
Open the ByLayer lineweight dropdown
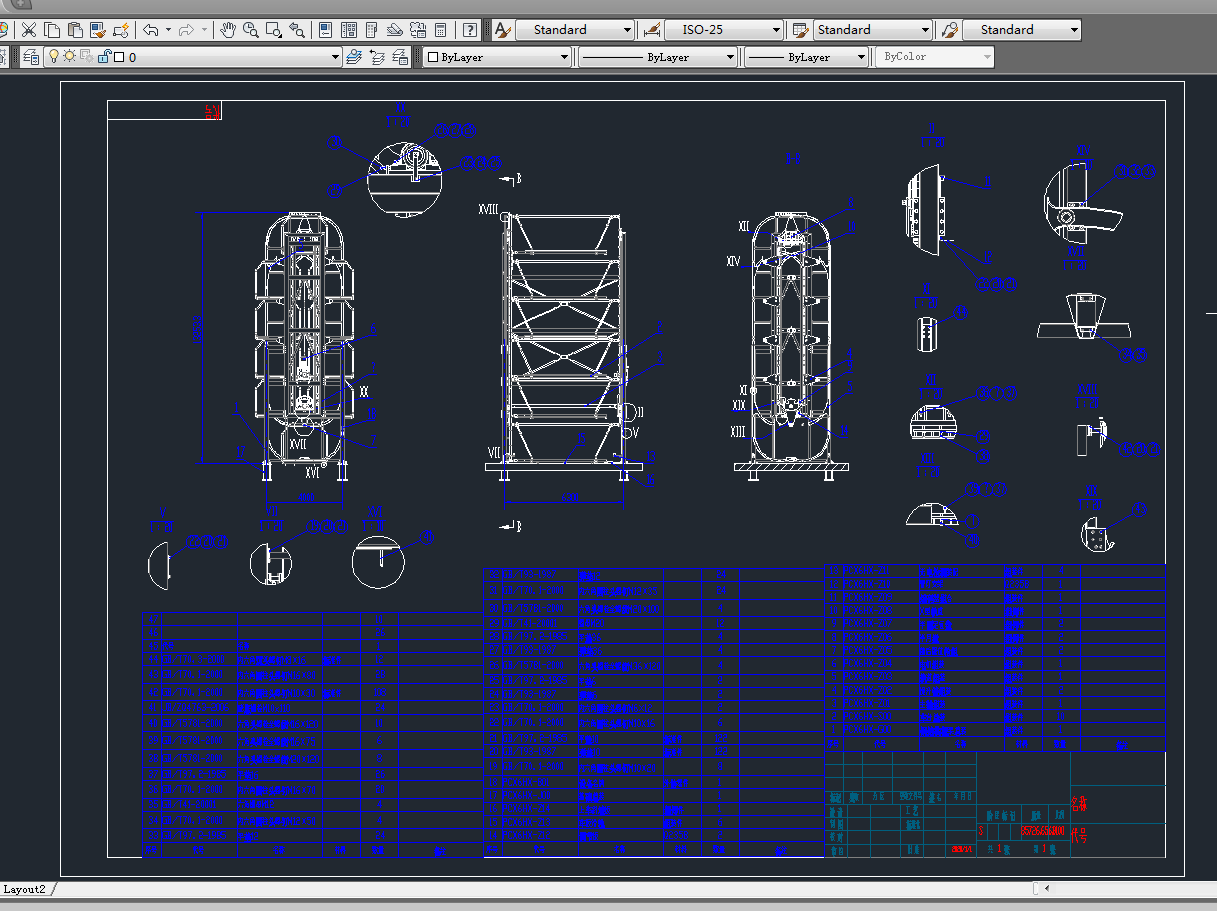[x=807, y=57]
